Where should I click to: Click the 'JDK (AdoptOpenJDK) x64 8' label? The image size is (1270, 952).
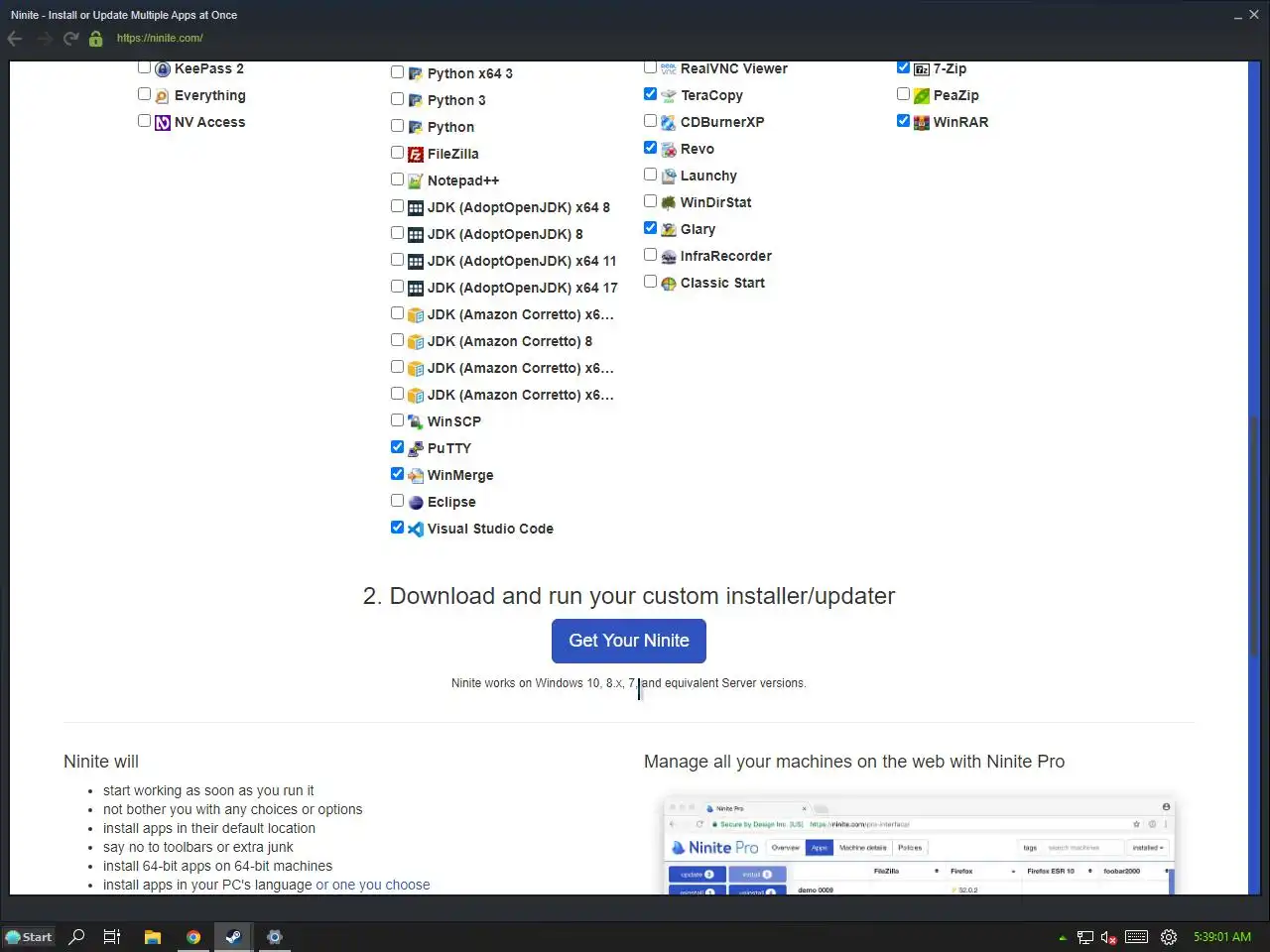(519, 208)
